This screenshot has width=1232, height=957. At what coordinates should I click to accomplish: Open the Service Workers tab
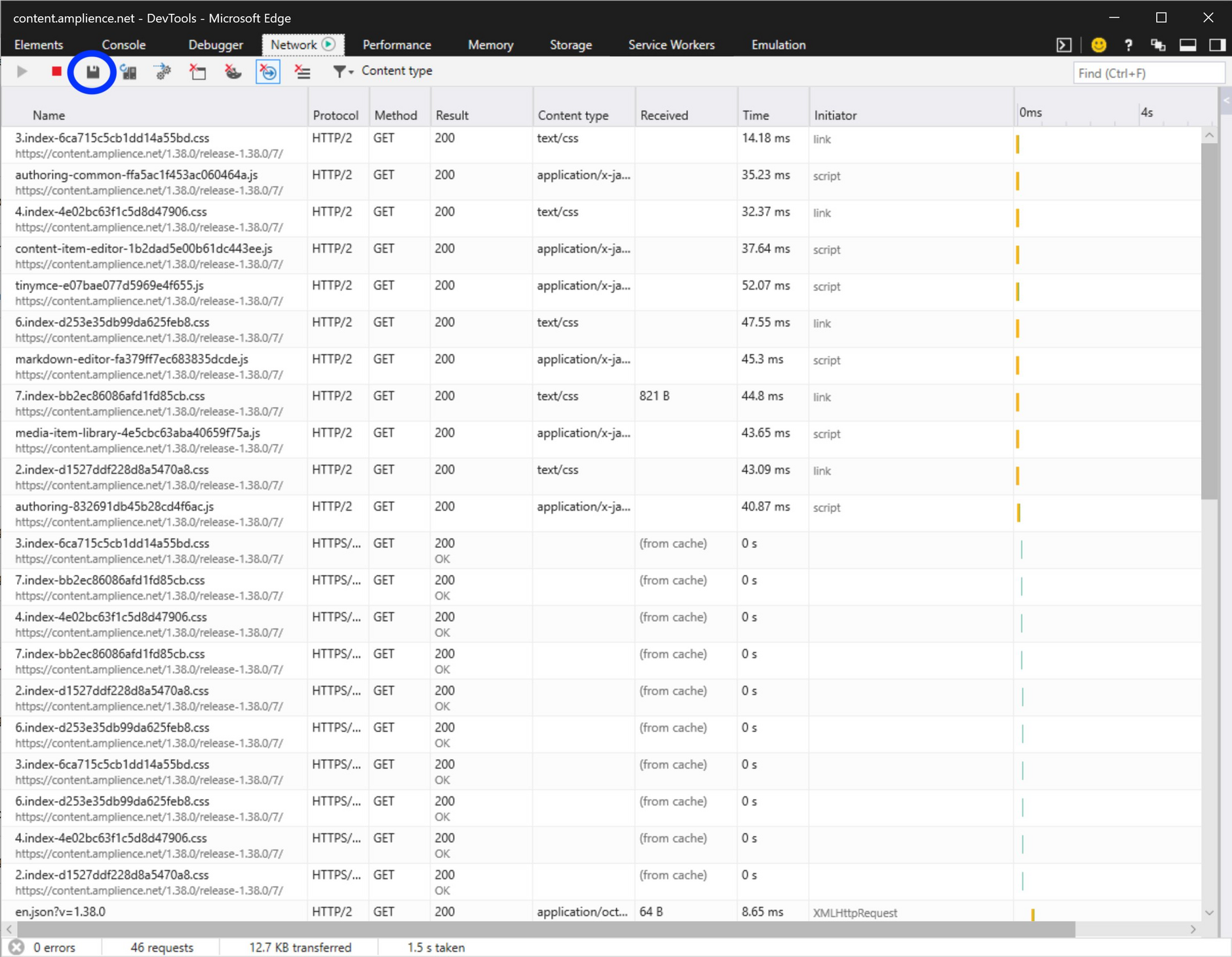(x=672, y=45)
